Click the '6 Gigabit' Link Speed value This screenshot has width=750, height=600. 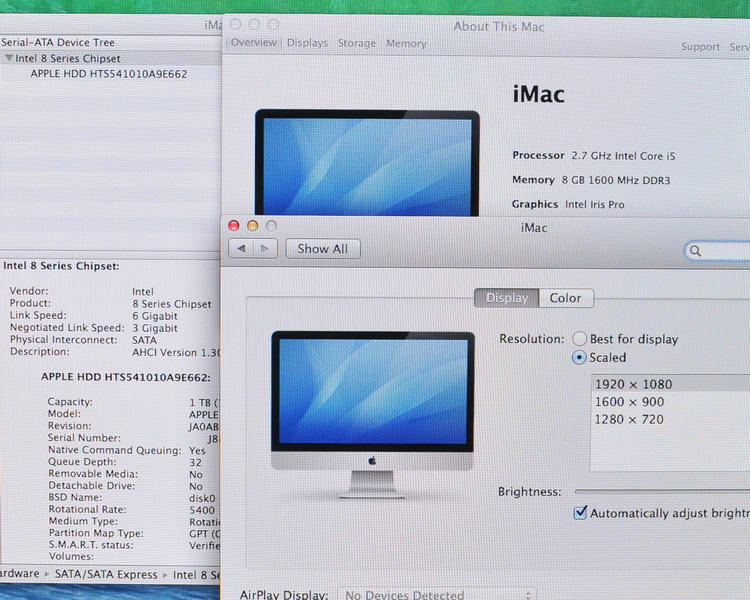[x=154, y=316]
